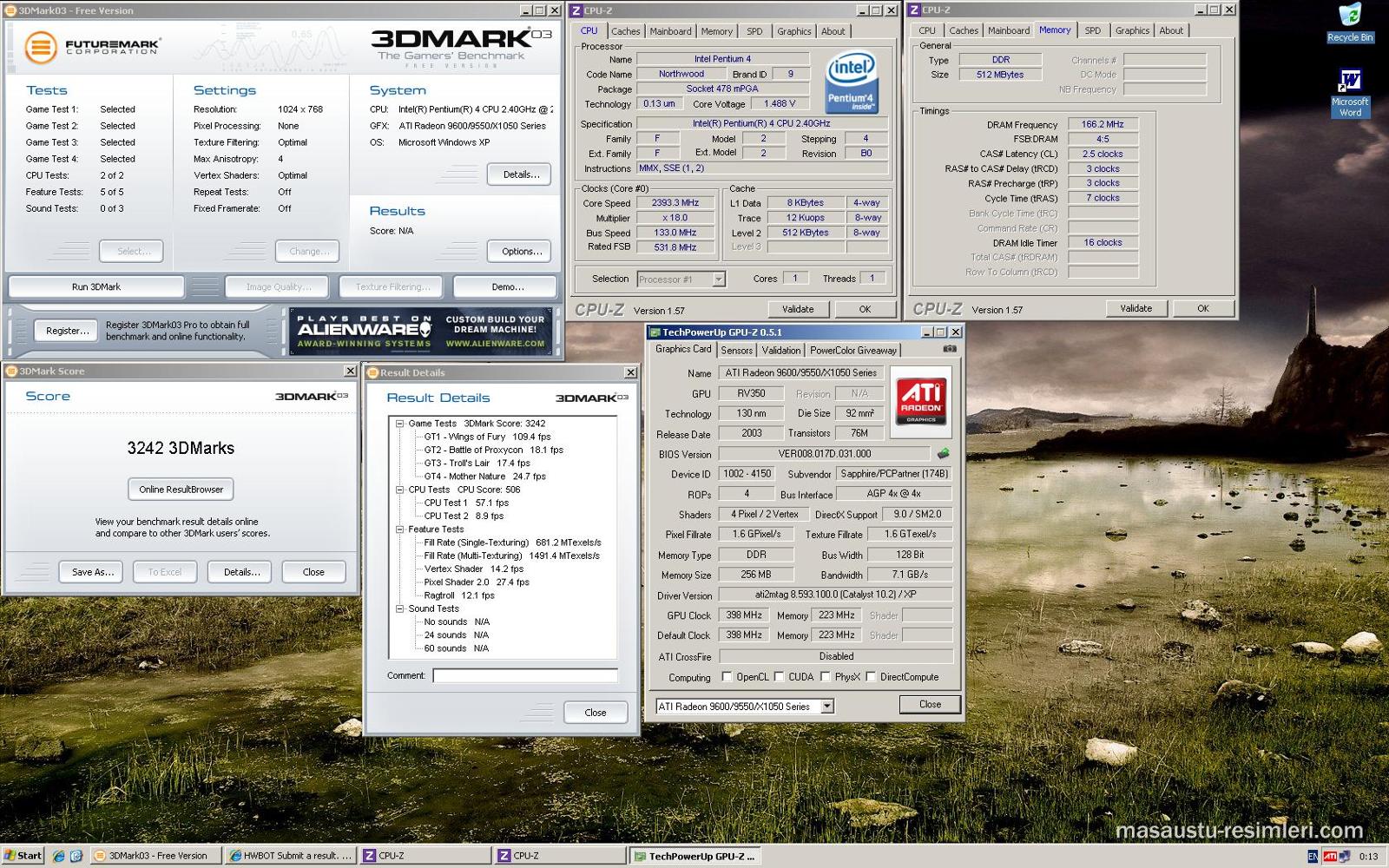Click the Run 3DMark button
The image size is (1389, 868).
coord(96,286)
